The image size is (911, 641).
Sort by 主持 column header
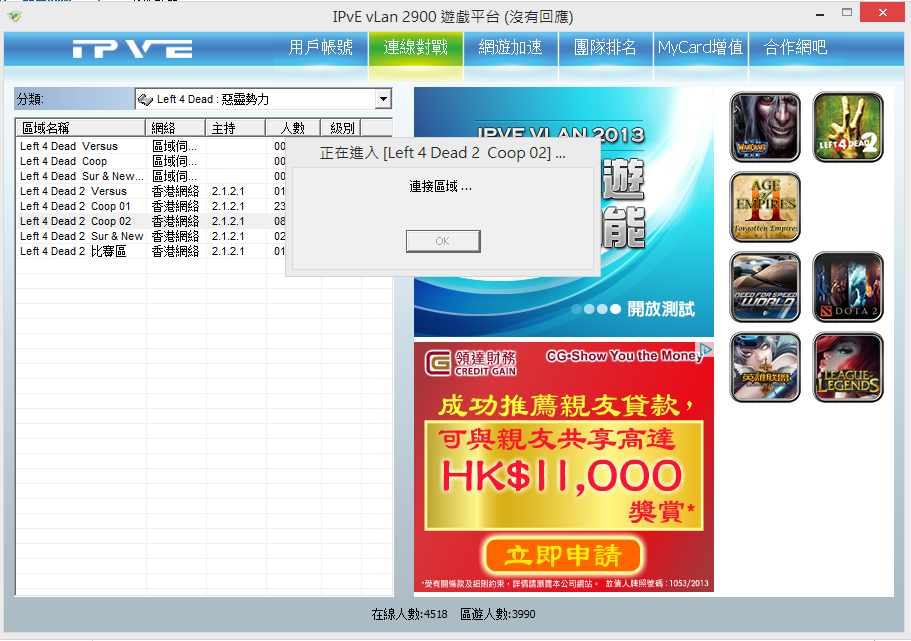235,128
